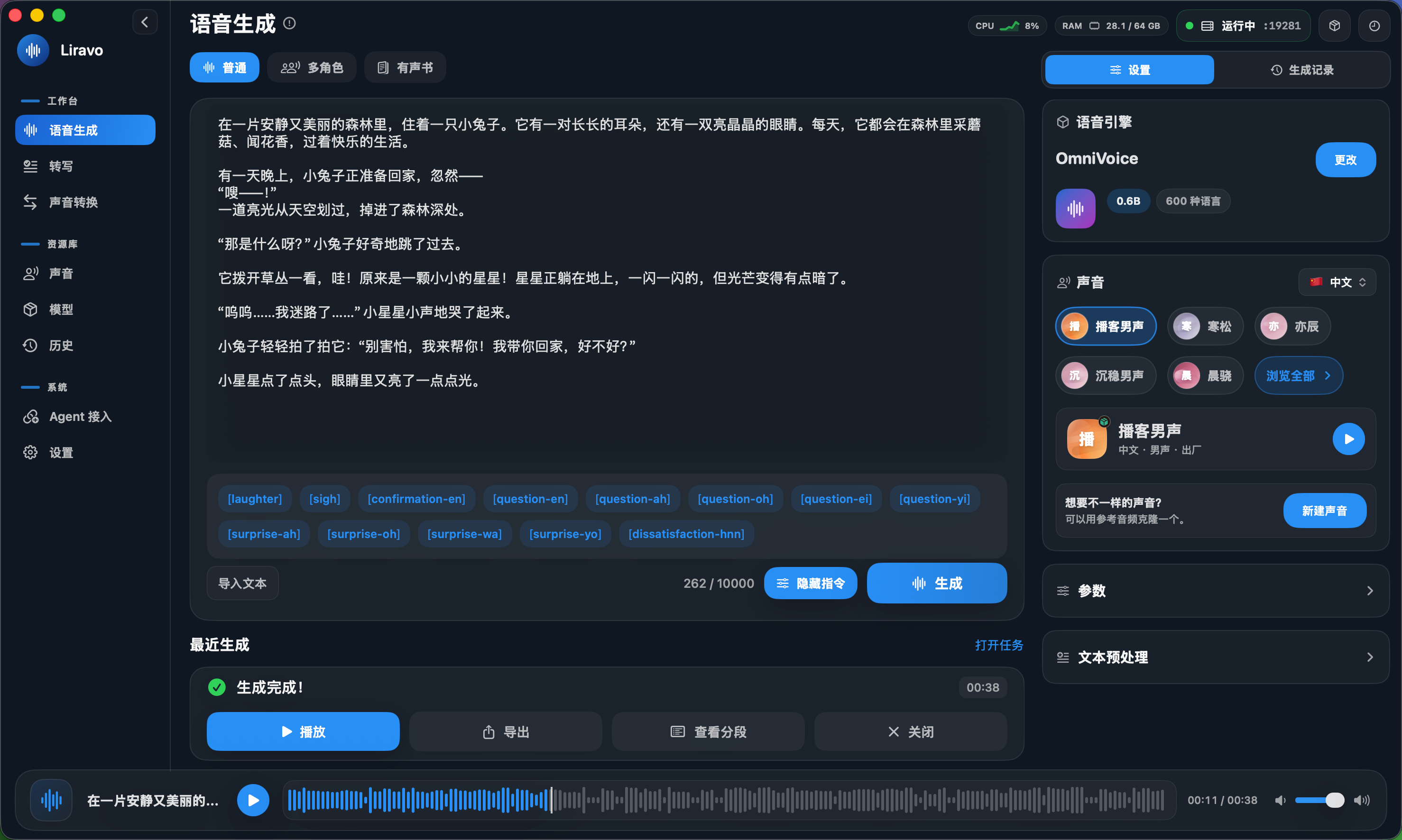This screenshot has width=1402, height=840.
Task: Click the running status :19281 indicator
Action: coord(1244,26)
